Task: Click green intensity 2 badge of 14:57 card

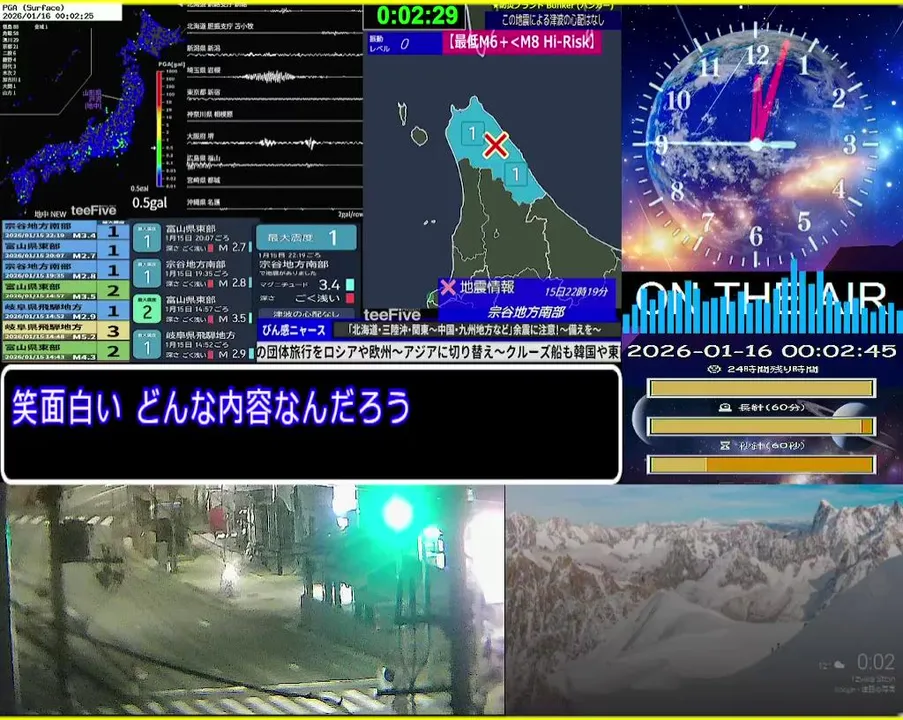Action: pos(147,309)
